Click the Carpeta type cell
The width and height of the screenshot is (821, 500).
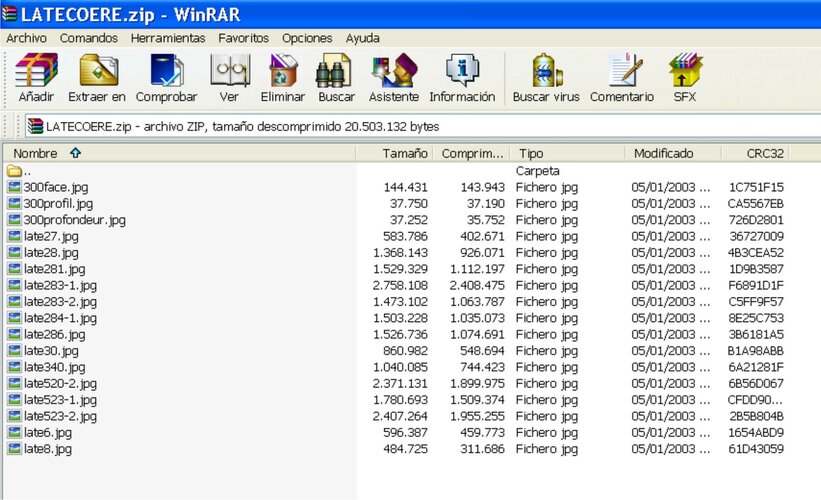tap(538, 171)
